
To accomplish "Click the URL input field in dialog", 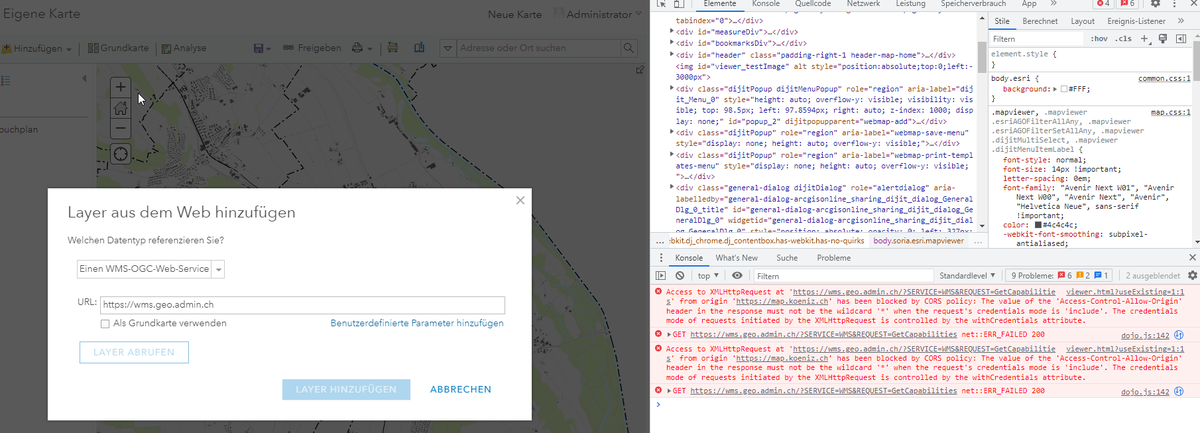I will point(301,306).
